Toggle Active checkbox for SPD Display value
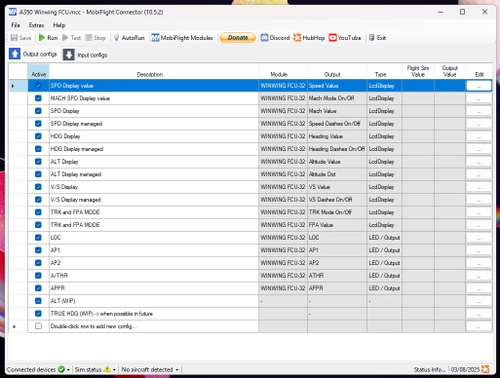 coord(38,86)
